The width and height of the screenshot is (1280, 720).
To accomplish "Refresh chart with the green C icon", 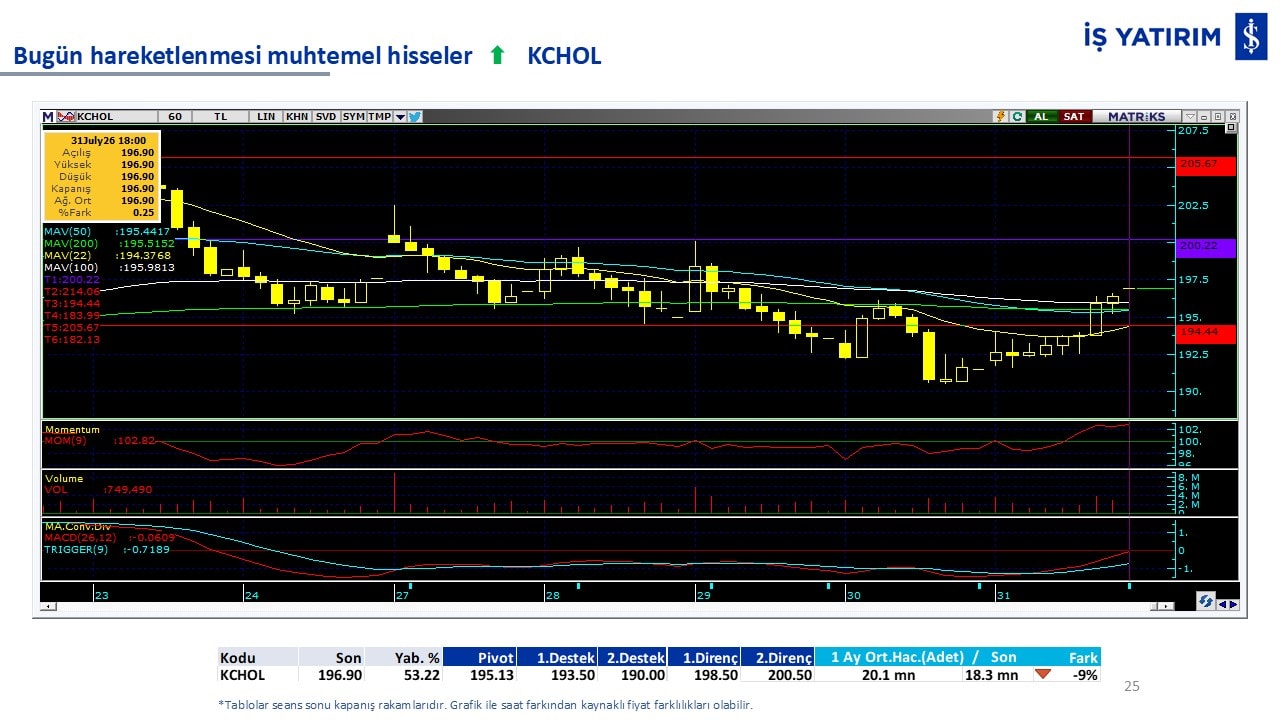I will point(1017,116).
